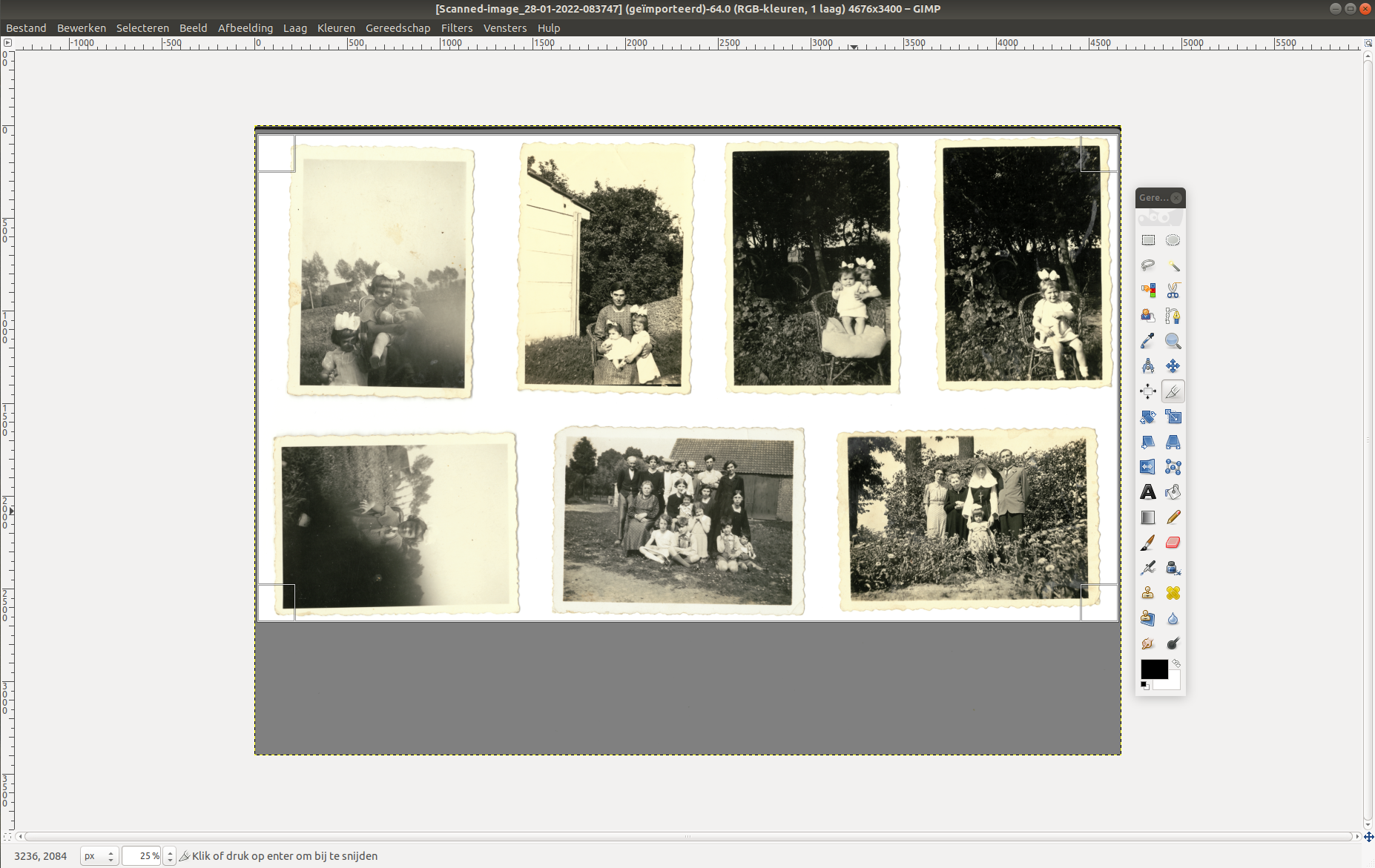The width and height of the screenshot is (1375, 868).
Task: Toggle Quick Mask at canvas bottom-left corner
Action: tap(7, 836)
